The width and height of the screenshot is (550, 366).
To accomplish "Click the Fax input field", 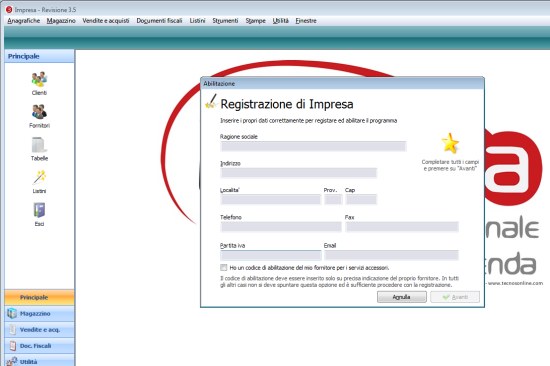I will click(x=402, y=227).
